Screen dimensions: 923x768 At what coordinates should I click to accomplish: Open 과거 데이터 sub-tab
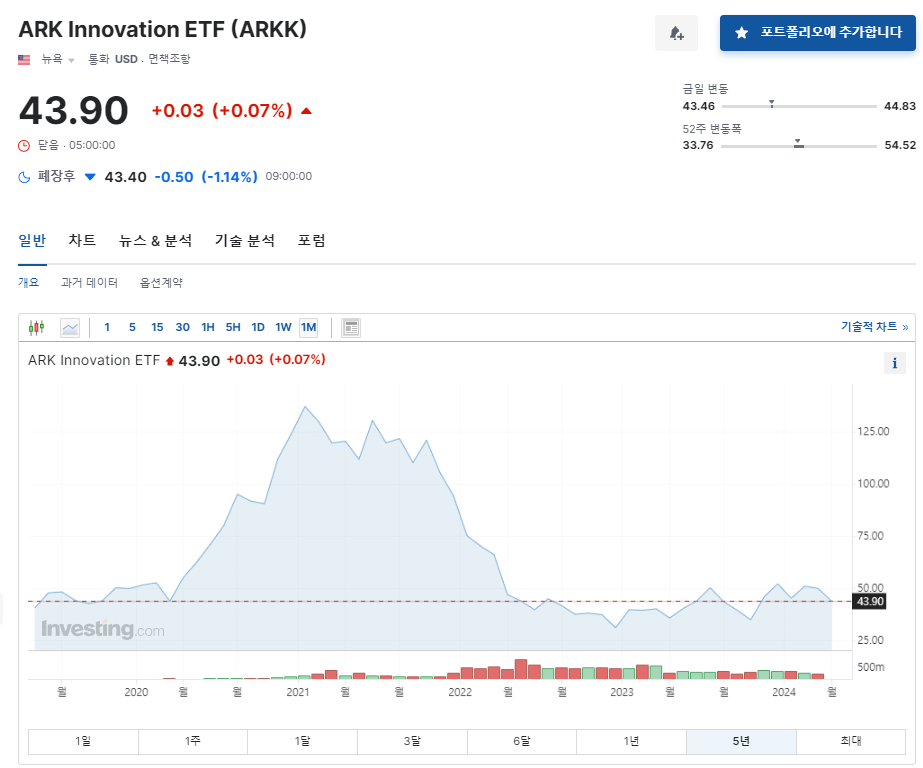coord(89,282)
